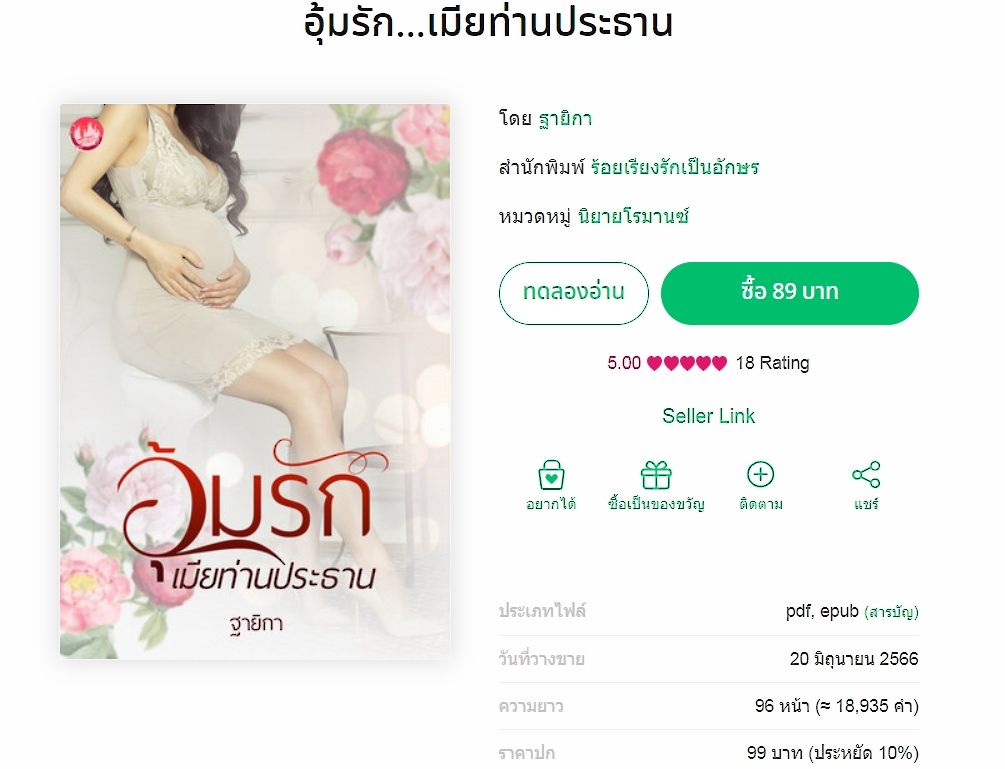
Task: Click the share icon
Action: 866,475
